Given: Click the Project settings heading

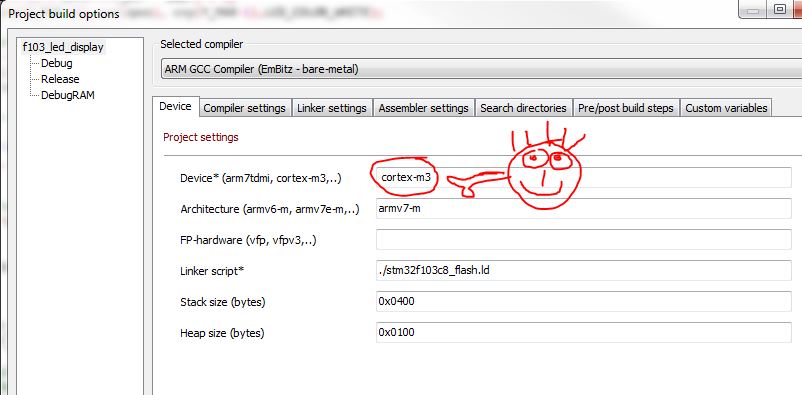Looking at the screenshot, I should pyautogui.click(x=200, y=137).
